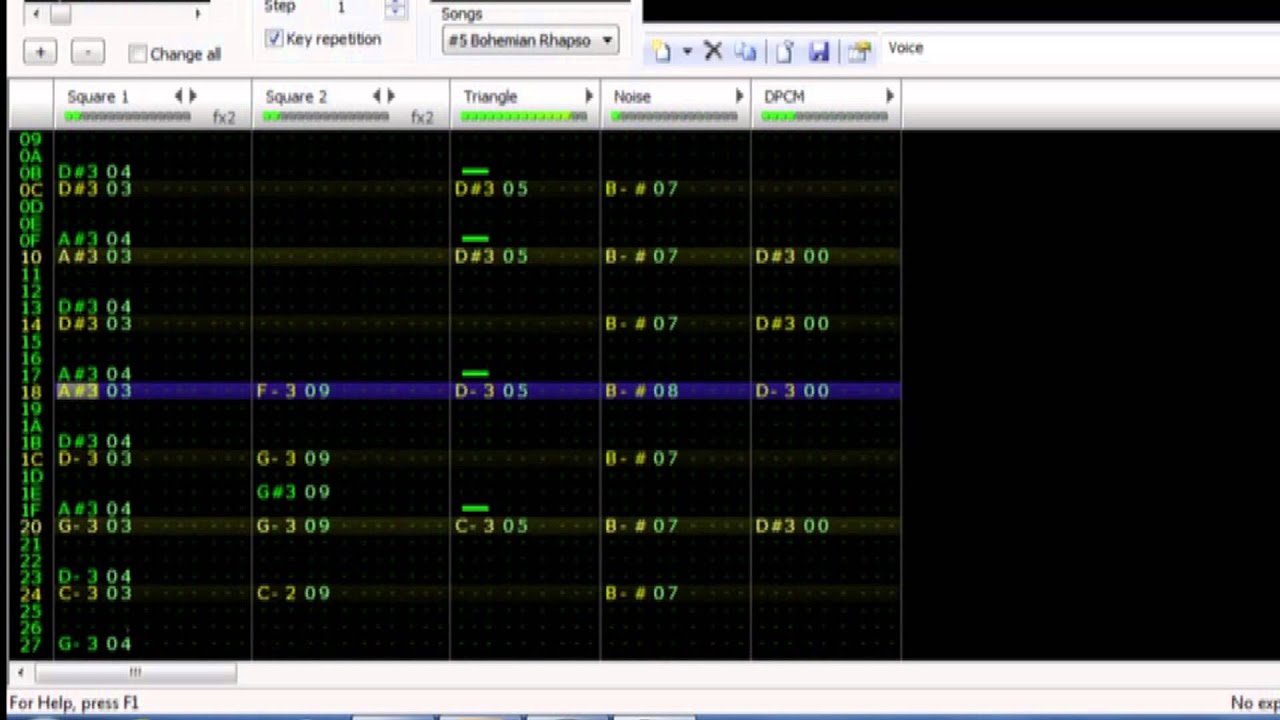The width and height of the screenshot is (1280, 720).
Task: Select the G- 3 03 note in Square 1
Action: coord(95,526)
